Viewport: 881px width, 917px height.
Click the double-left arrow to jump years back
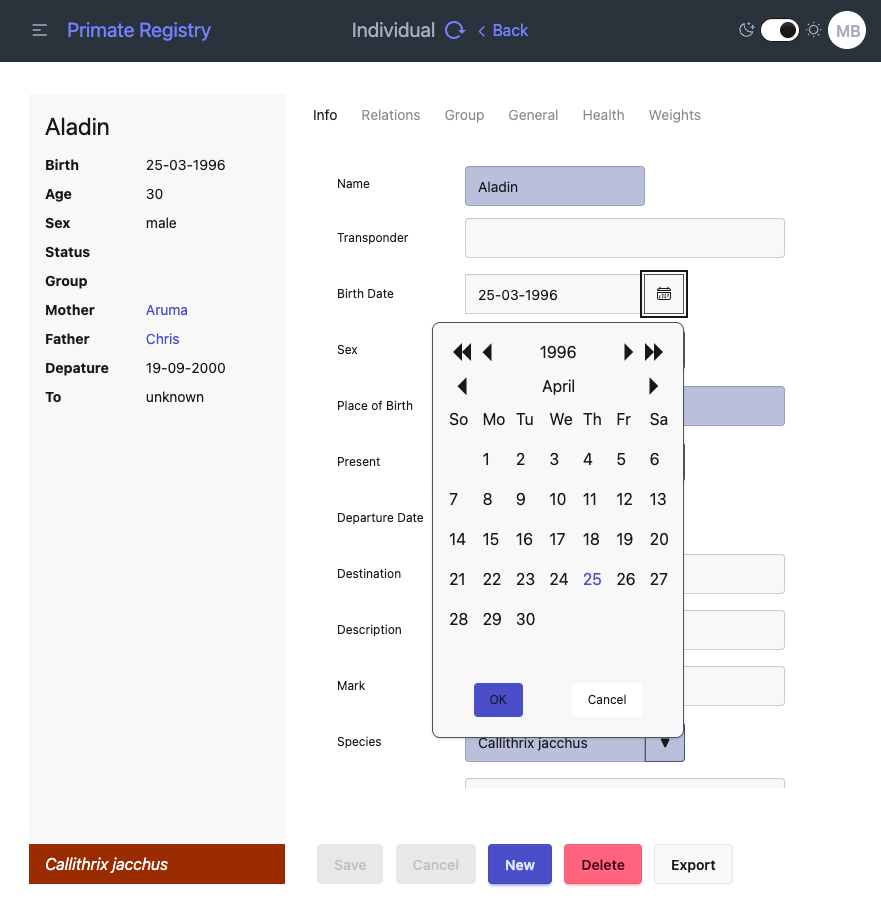[x=462, y=352]
